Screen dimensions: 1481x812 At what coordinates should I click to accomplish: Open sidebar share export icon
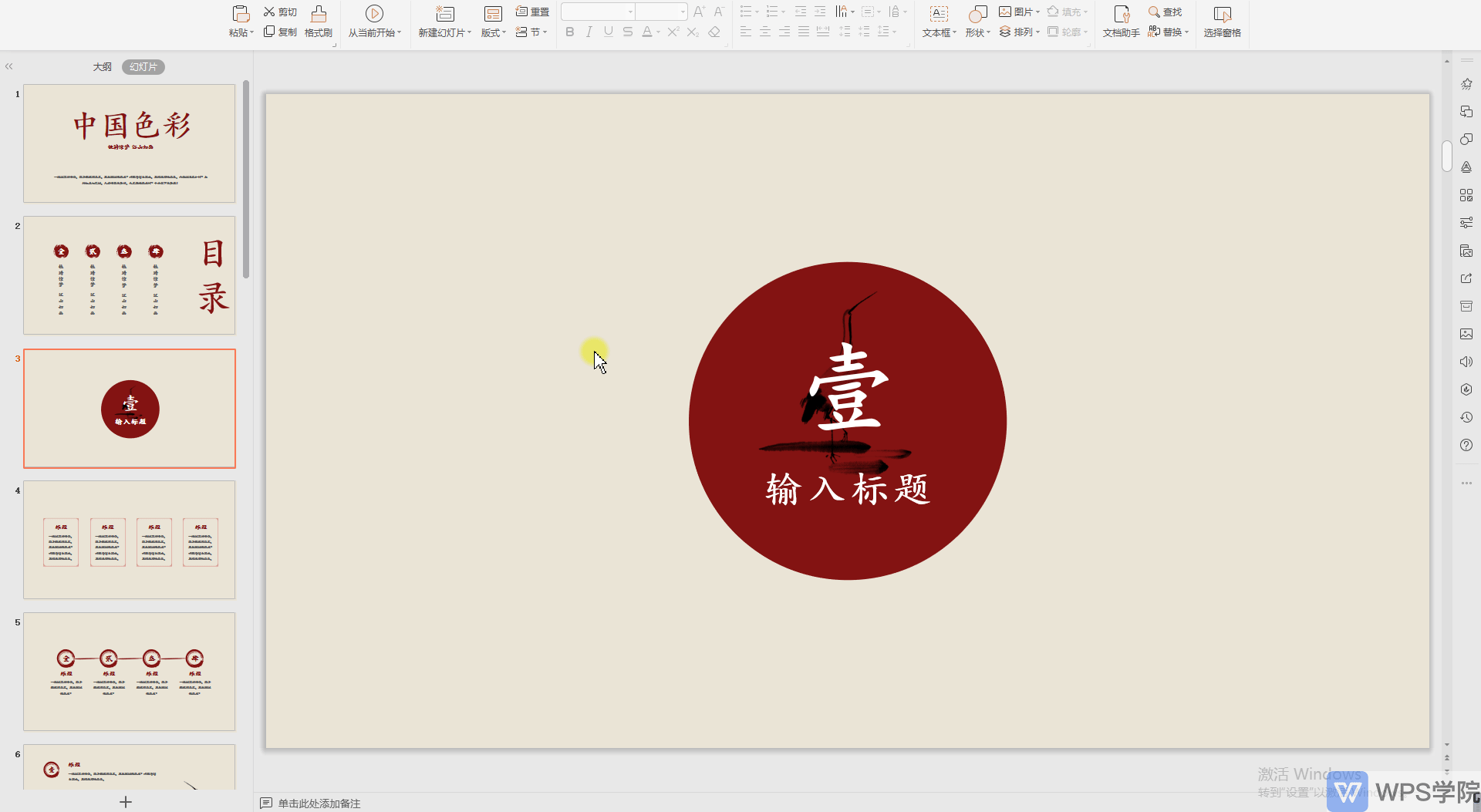(x=1466, y=278)
